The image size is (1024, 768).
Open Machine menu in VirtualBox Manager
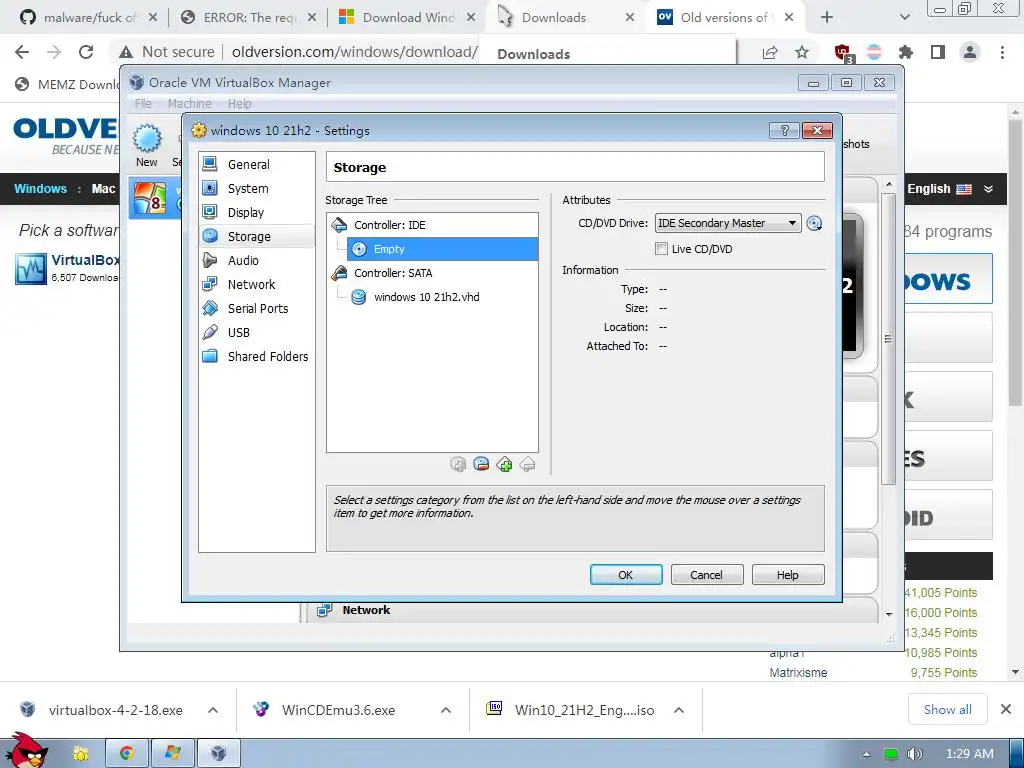189,104
